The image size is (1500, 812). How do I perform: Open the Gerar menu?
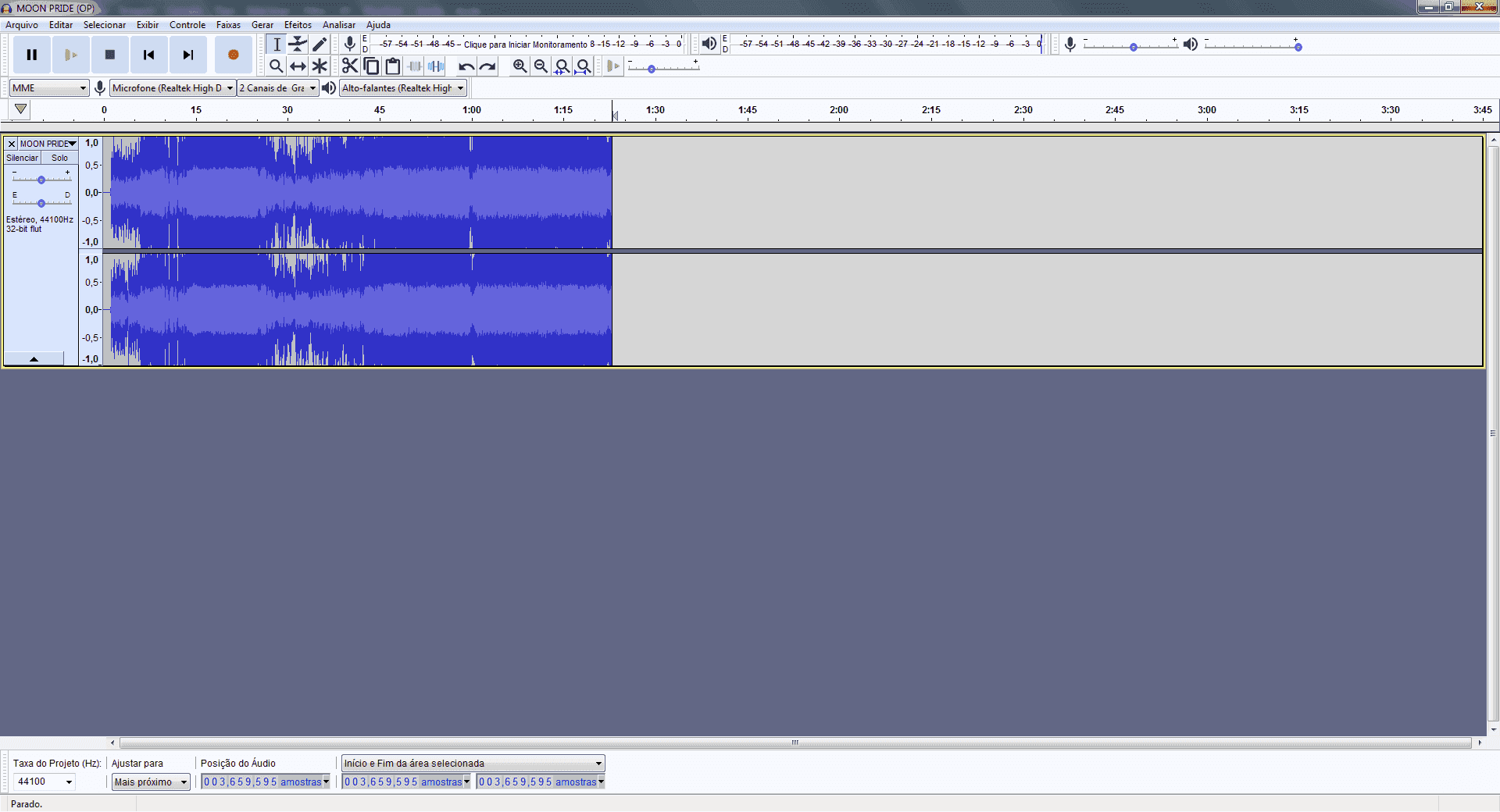pyautogui.click(x=262, y=25)
